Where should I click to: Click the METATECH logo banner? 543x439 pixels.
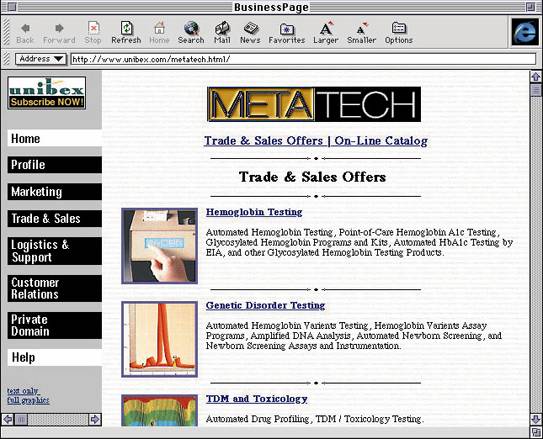[314, 104]
